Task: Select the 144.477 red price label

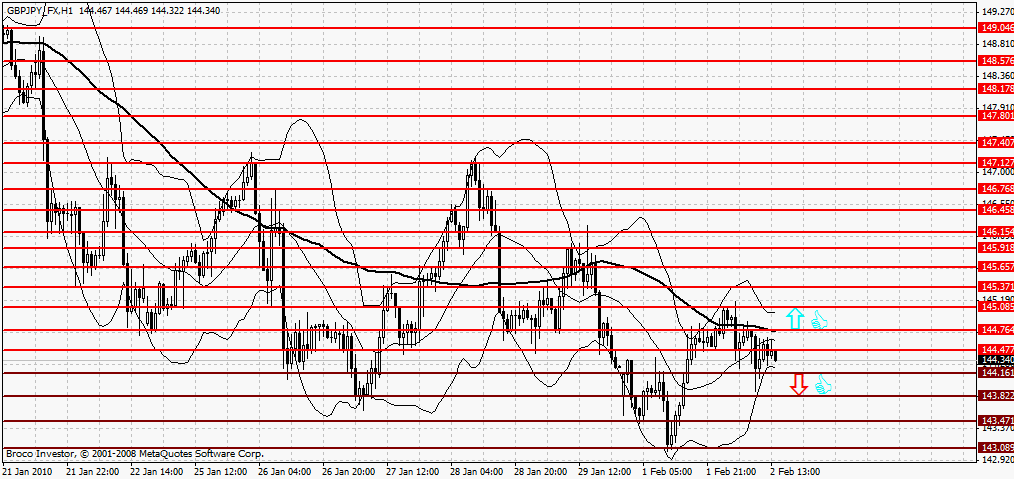Action: tap(997, 350)
